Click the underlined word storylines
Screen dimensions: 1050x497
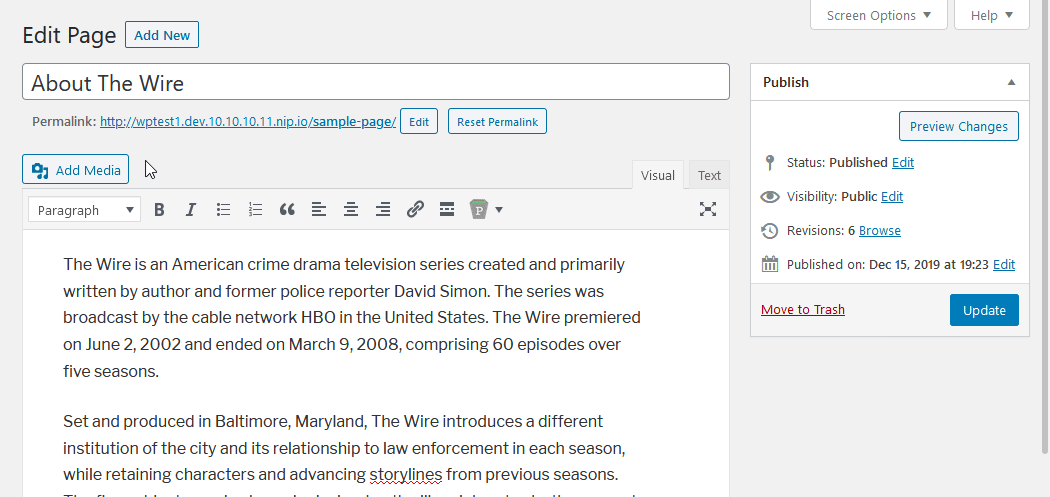point(406,475)
